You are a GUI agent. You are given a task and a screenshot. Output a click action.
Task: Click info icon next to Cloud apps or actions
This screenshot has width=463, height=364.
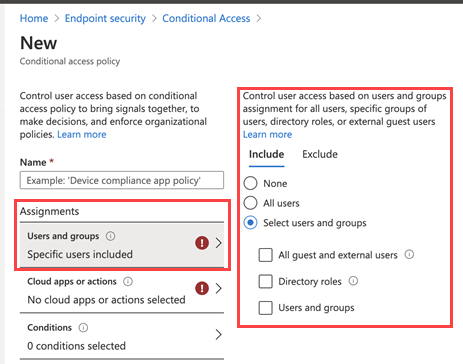pyautogui.click(x=128, y=281)
